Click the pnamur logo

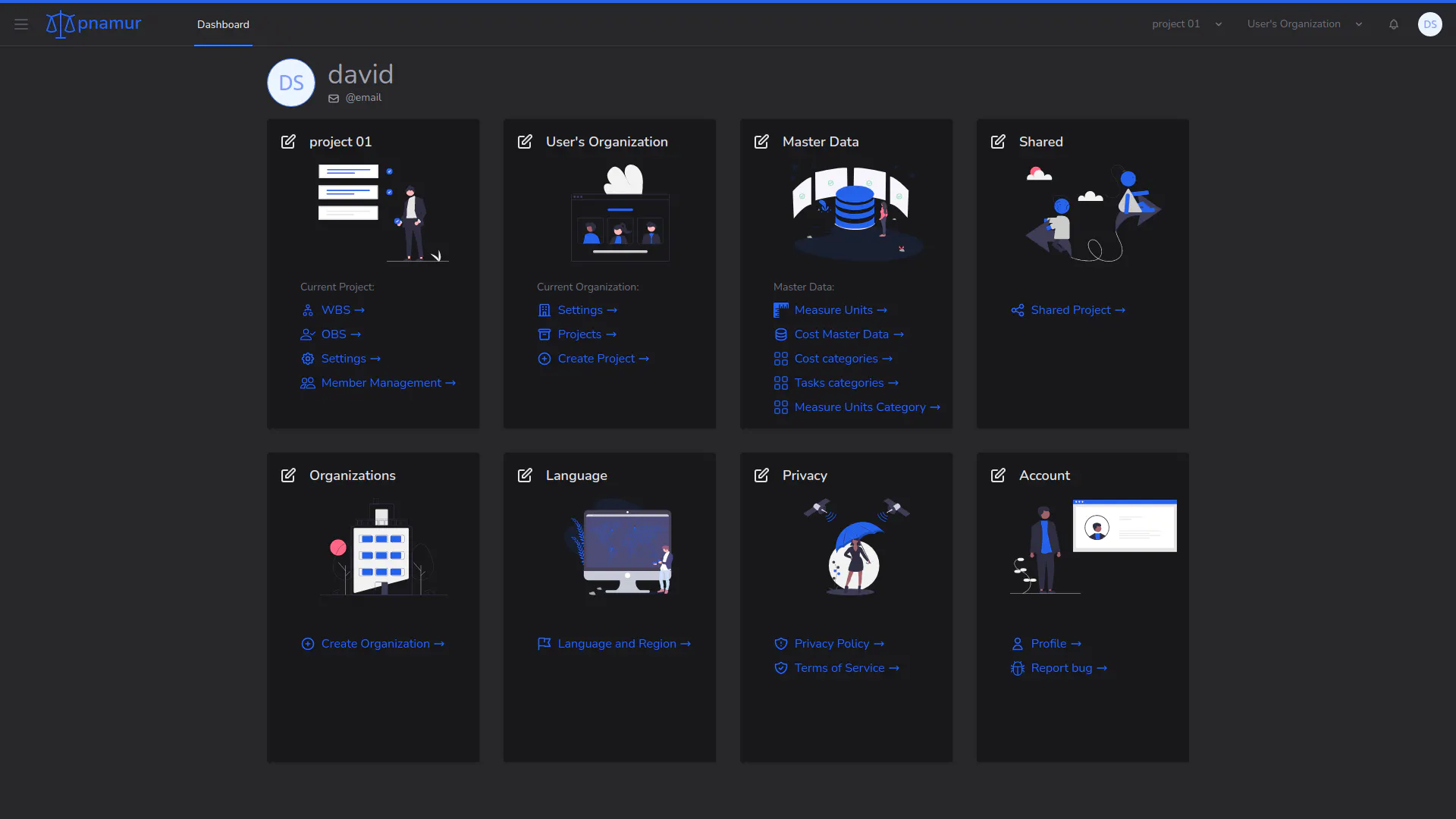(x=93, y=24)
